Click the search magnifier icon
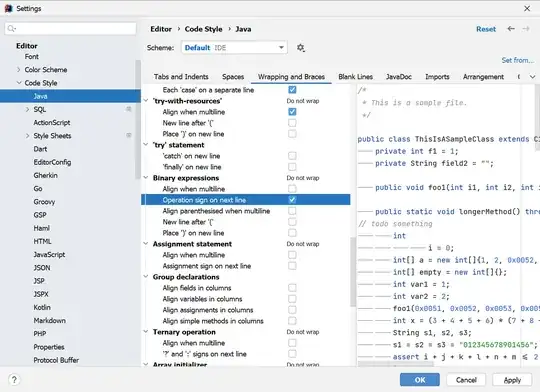This screenshot has width=540, height=392. pos(11,28)
